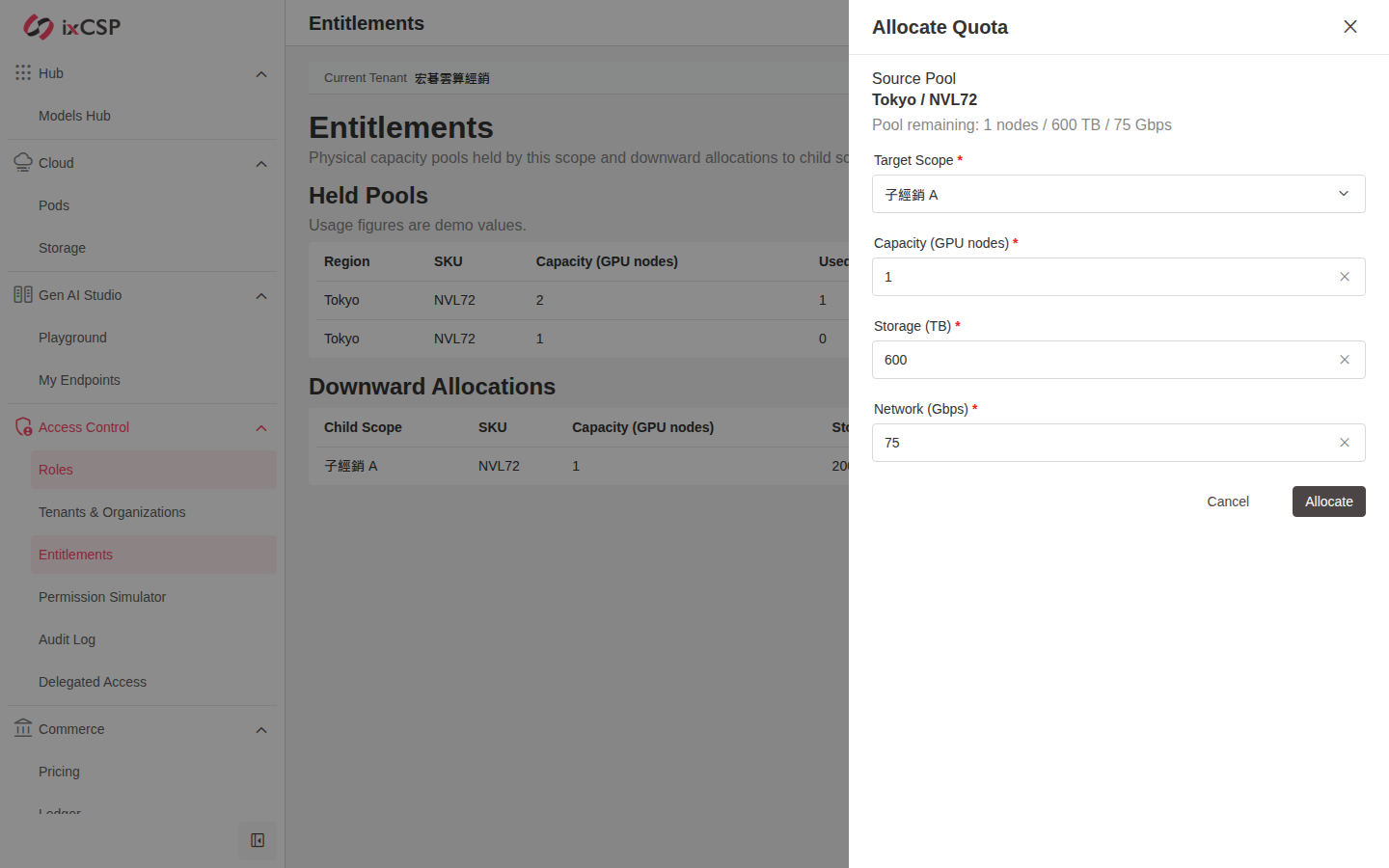Click the Hub grid icon
Screen dimensions: 1389x868
23,72
